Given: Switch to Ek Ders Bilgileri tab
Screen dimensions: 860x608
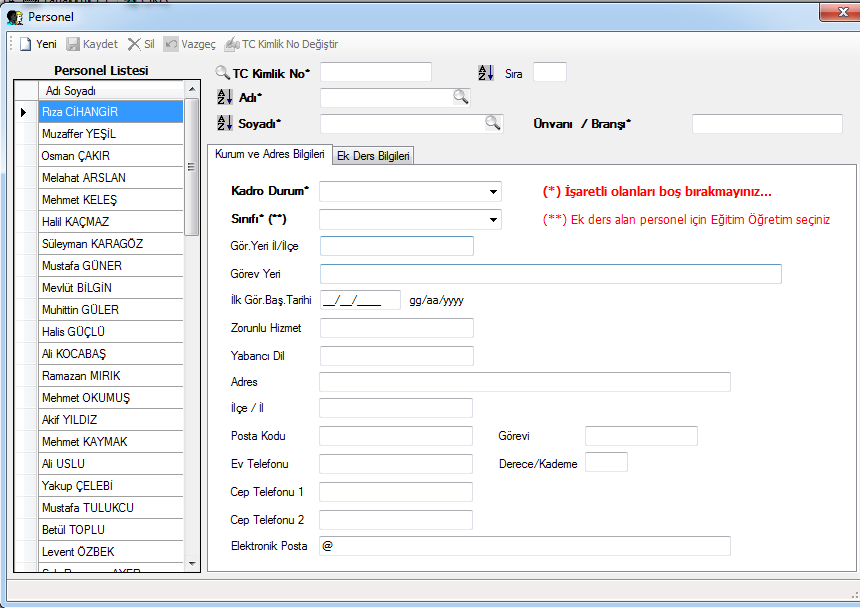Looking at the screenshot, I should [373, 156].
